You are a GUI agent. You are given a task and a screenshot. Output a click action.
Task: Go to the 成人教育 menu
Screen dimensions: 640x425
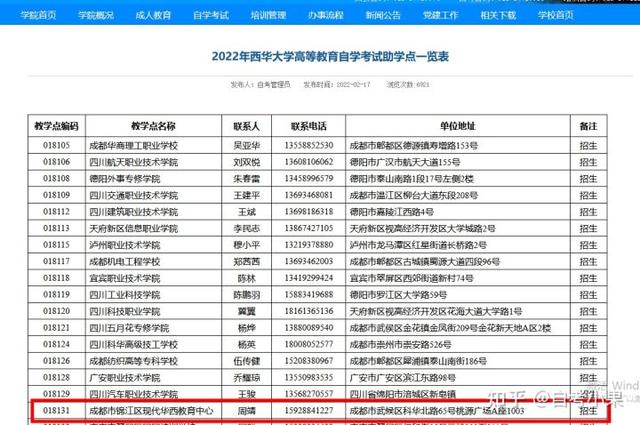pos(153,16)
